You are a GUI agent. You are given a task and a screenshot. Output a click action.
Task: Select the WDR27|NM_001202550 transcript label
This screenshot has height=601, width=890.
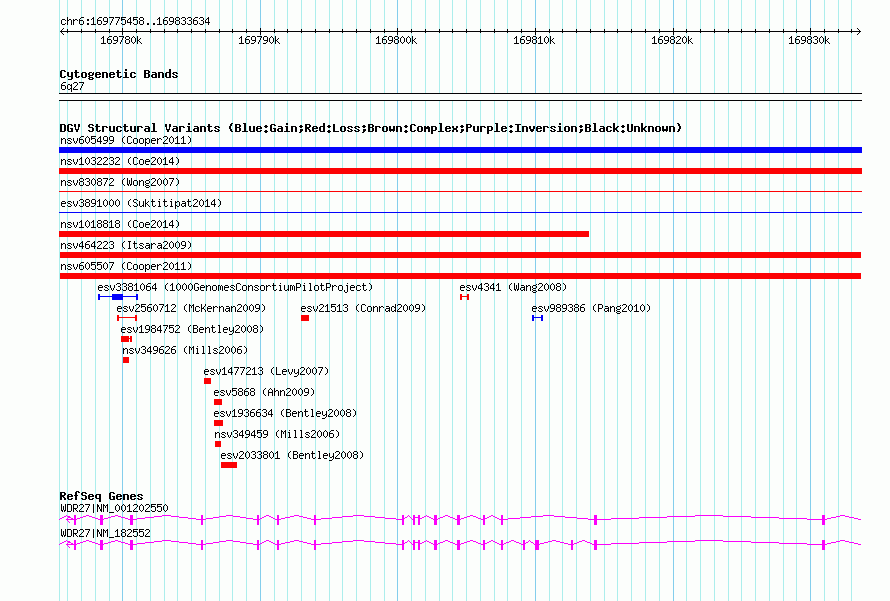(x=114, y=508)
